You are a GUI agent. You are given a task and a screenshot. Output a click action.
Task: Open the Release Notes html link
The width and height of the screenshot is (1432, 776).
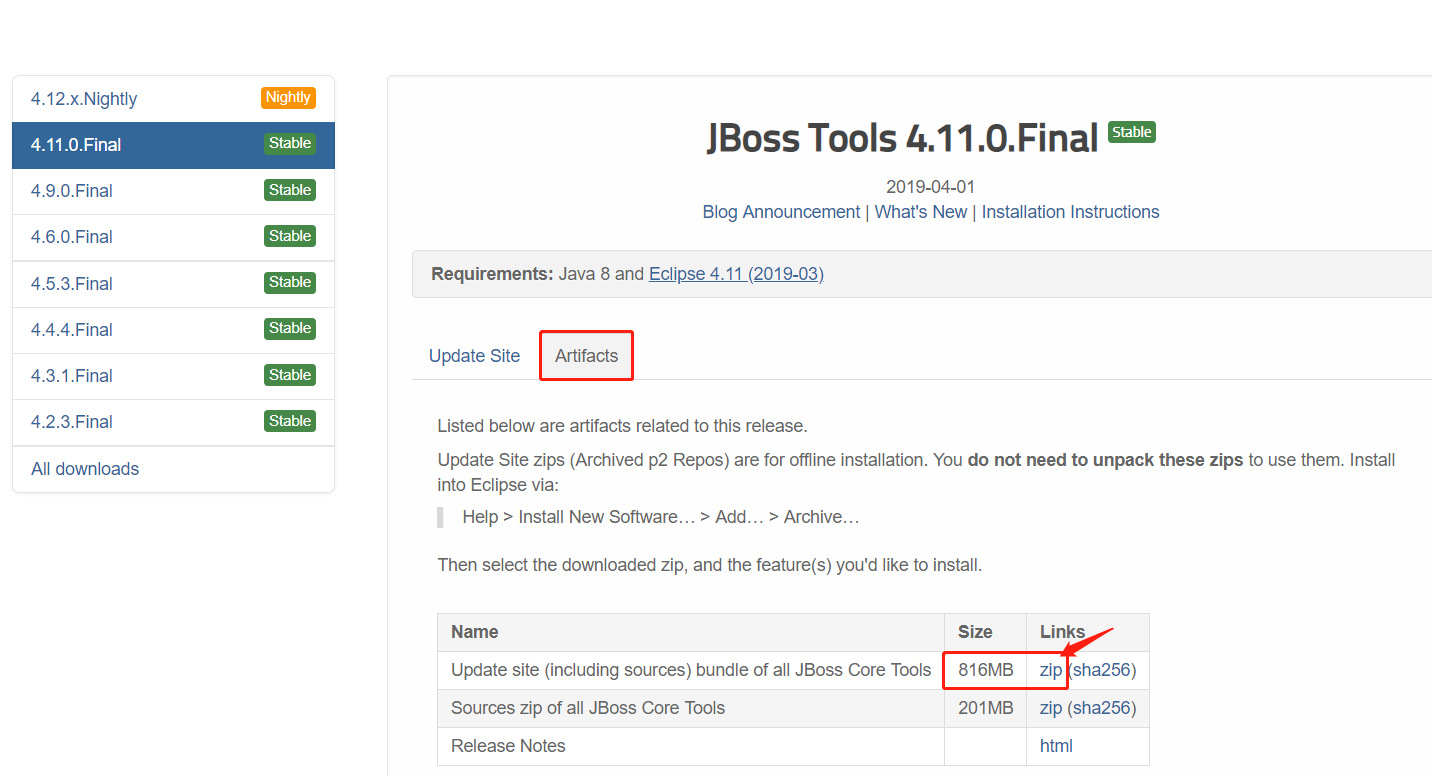1056,746
